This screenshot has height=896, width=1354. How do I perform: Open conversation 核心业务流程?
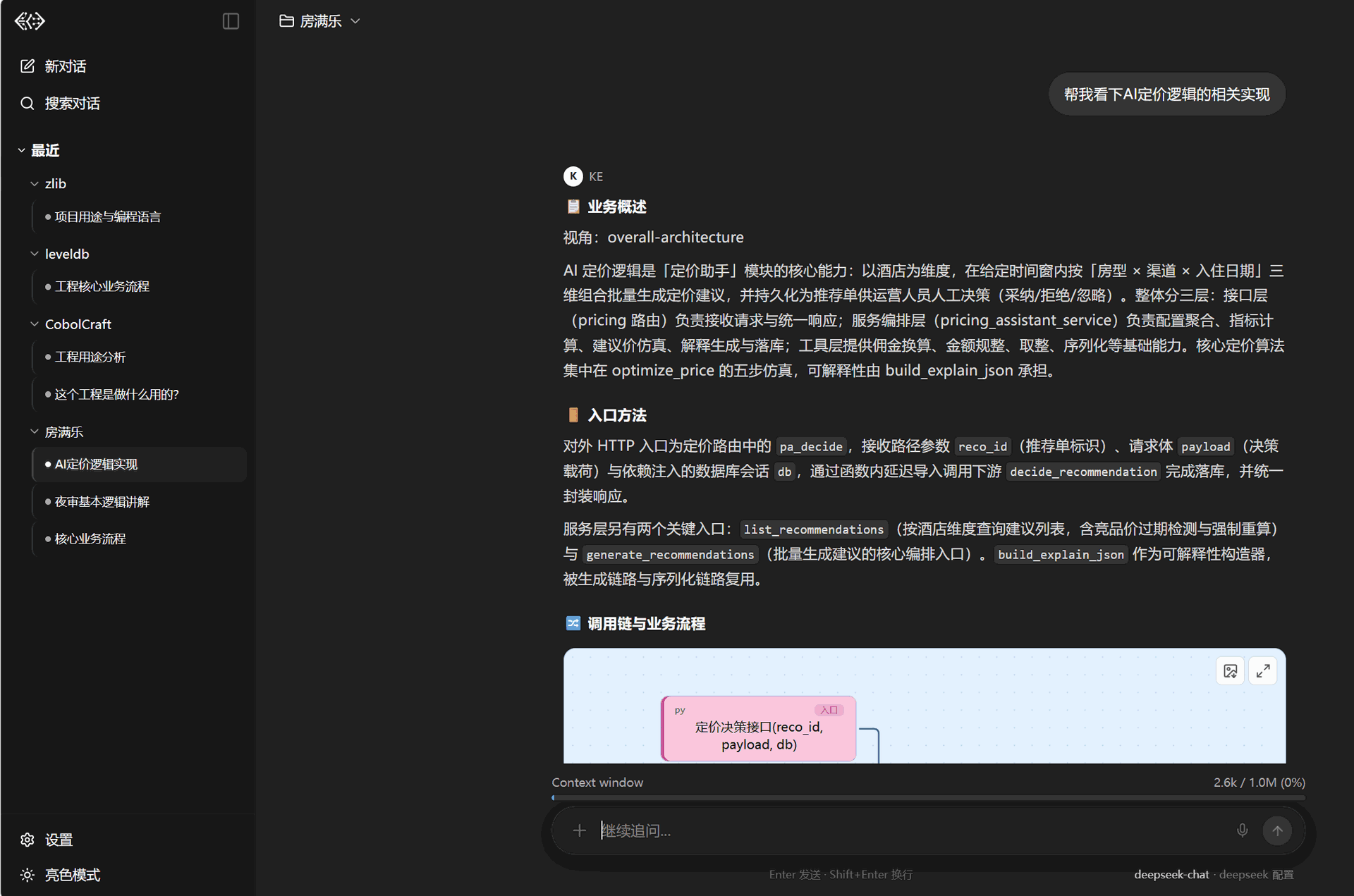pyautogui.click(x=140, y=539)
